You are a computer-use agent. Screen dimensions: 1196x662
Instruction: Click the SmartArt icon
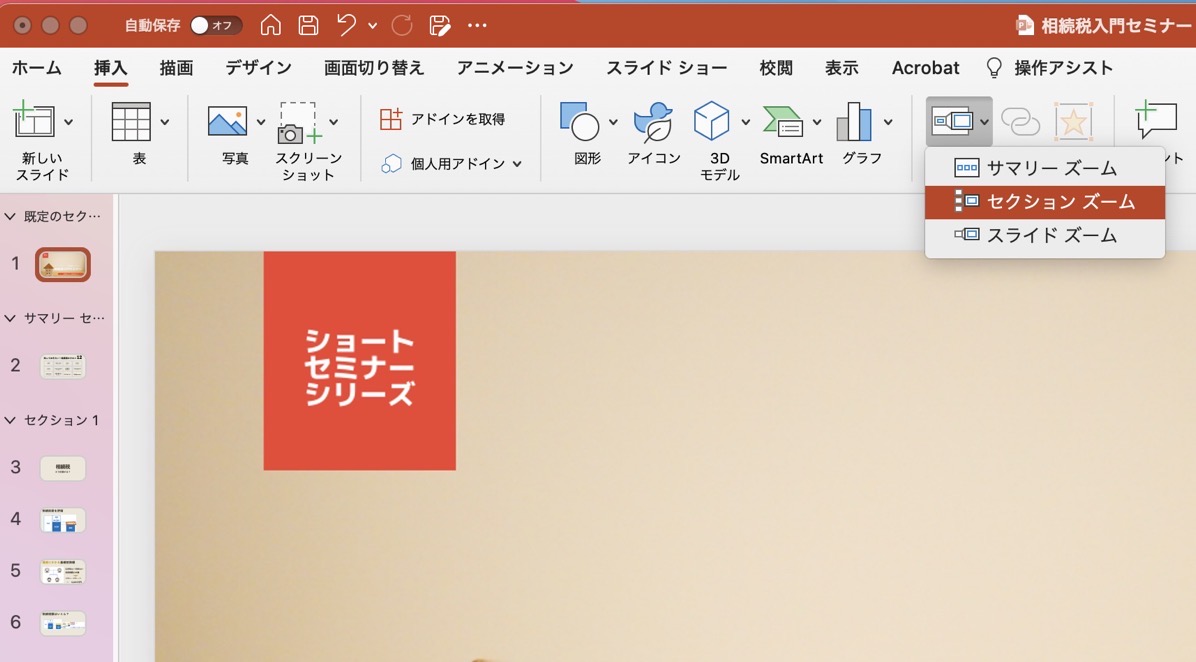click(x=783, y=122)
